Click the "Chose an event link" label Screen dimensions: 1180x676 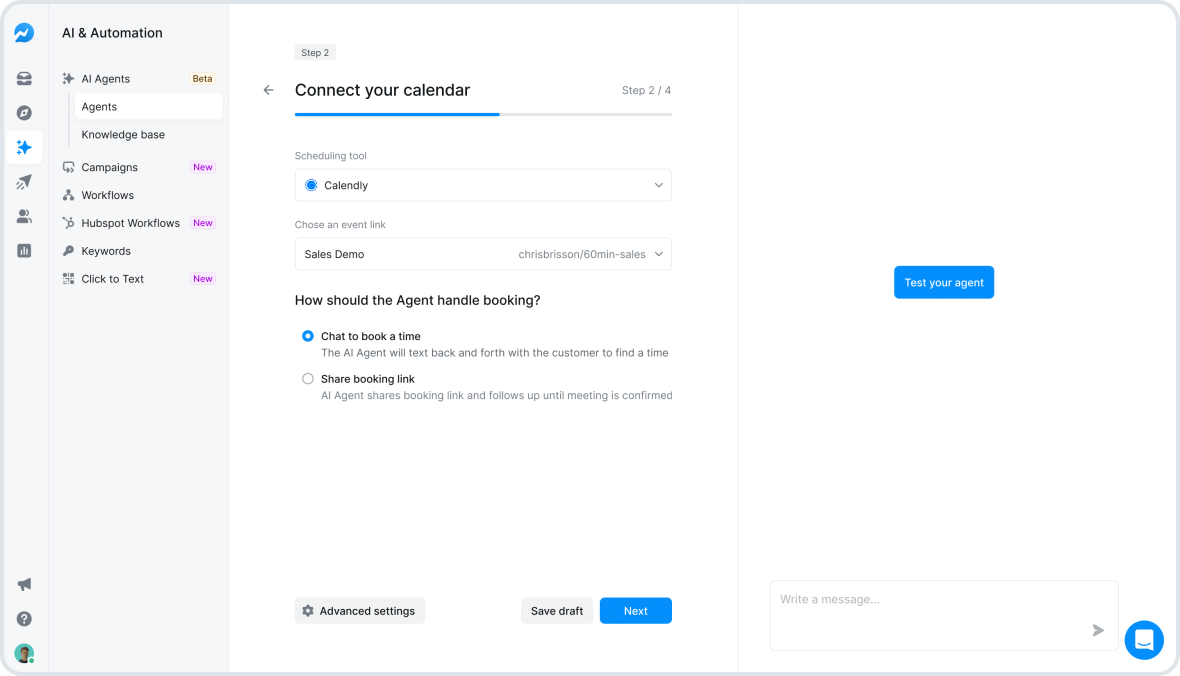(340, 224)
